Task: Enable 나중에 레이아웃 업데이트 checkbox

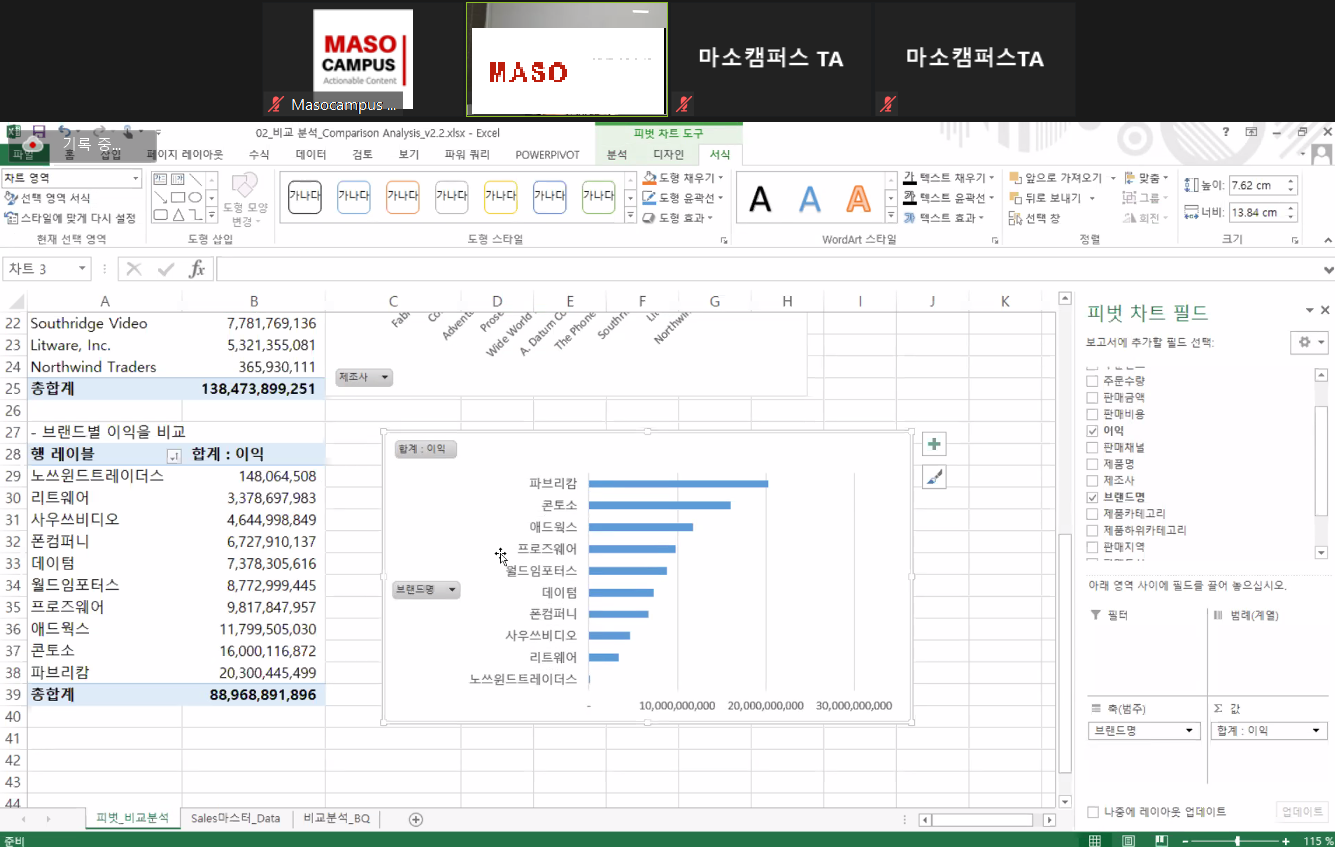Action: point(1094,812)
